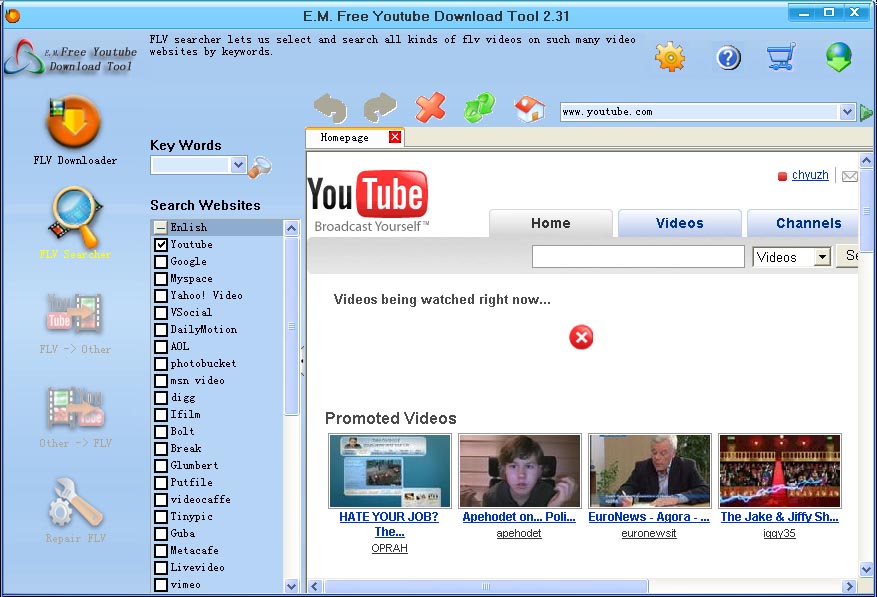
Task: Enable the Myspace search website
Action: [x=161, y=279]
